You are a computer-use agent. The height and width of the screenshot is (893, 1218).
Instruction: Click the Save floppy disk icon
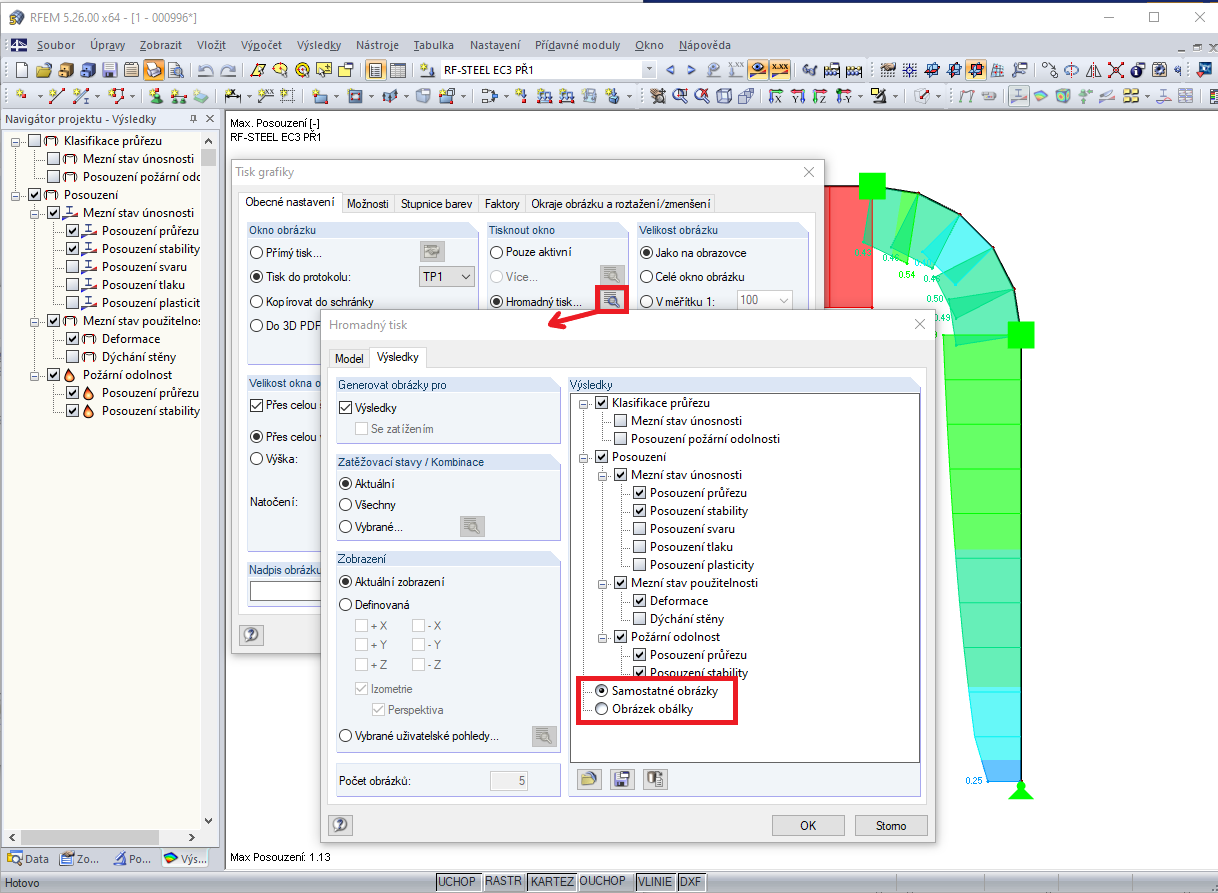click(x=110, y=70)
